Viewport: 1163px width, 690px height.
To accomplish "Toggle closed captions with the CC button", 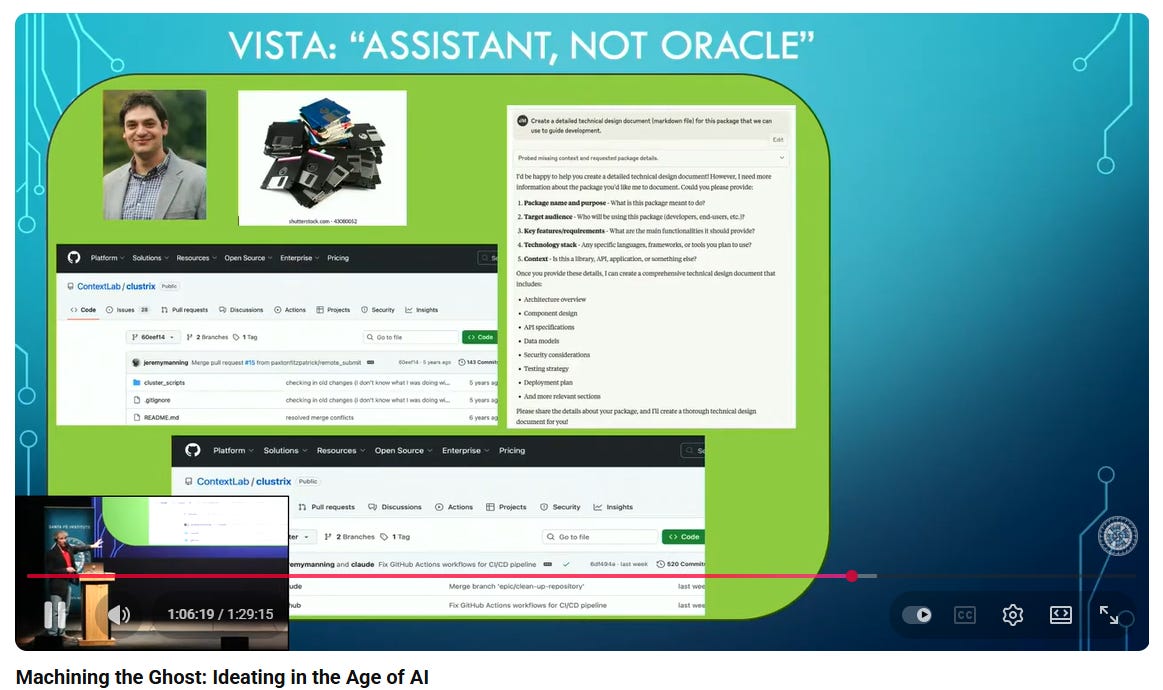I will [964, 615].
